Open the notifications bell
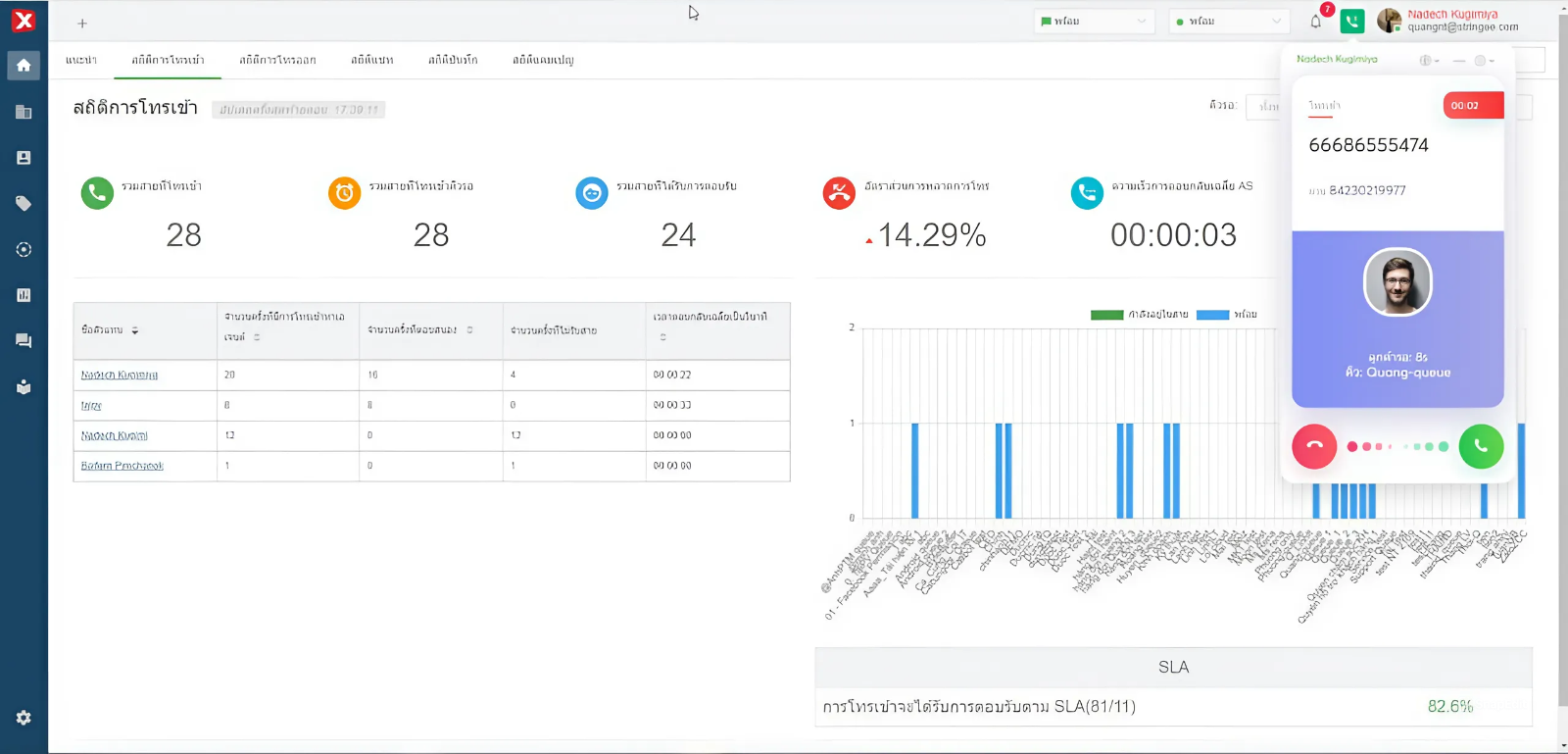This screenshot has height=754, width=1568. pos(1316,22)
